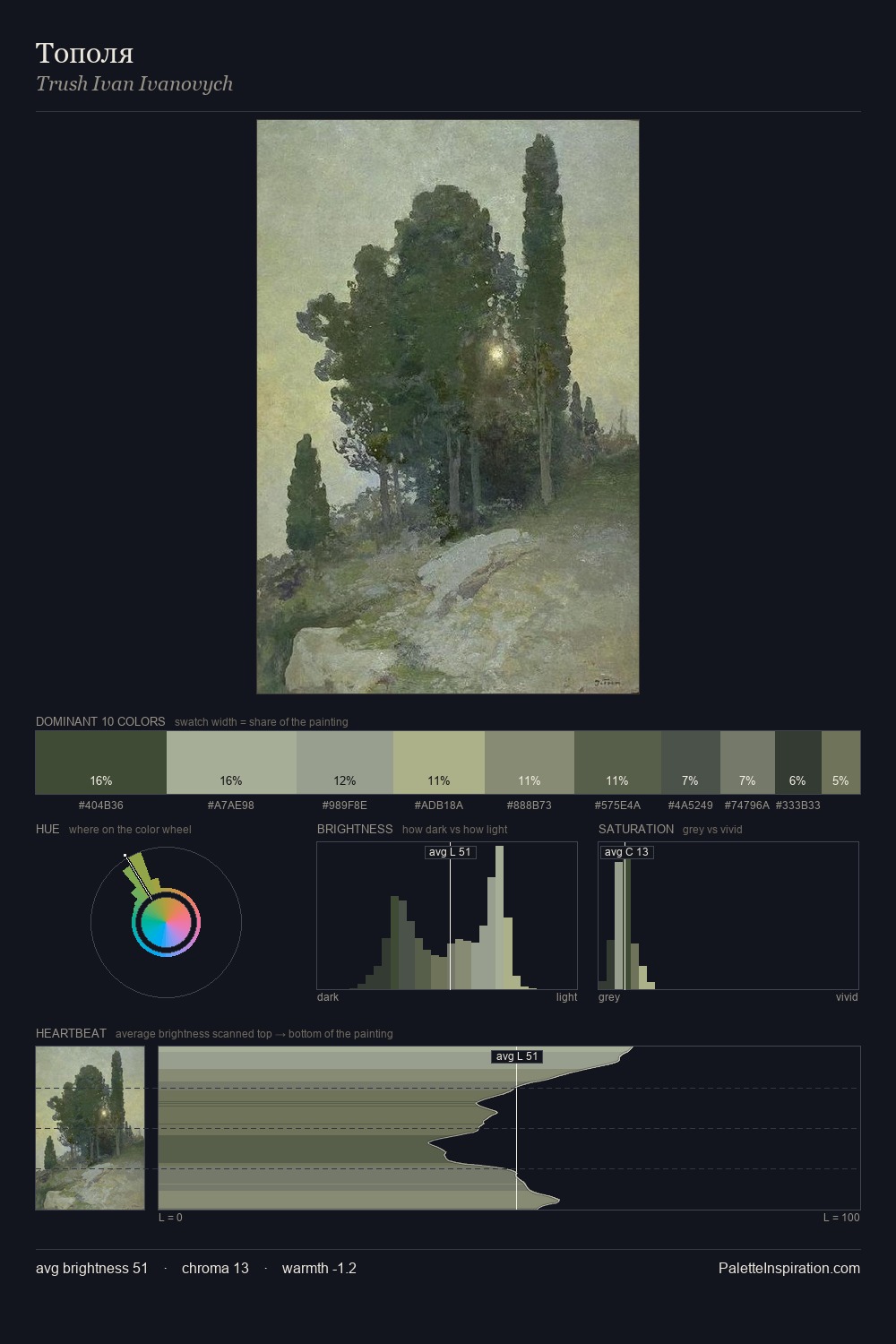
Task: Click the 'vivid' axis label
Action: click(847, 997)
